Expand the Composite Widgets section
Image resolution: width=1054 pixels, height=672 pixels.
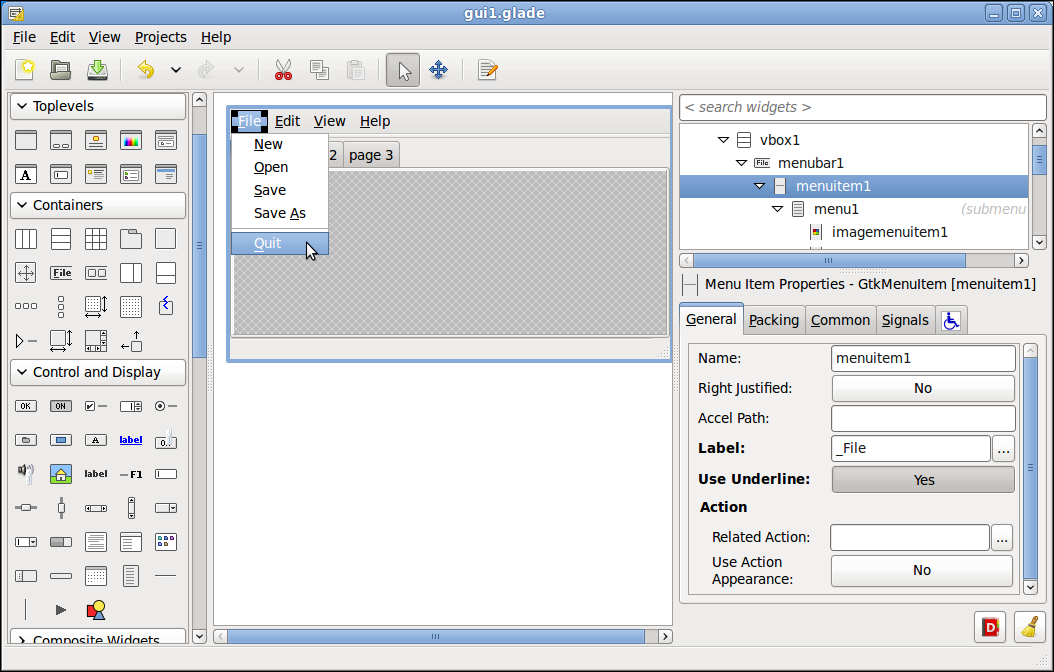98,637
